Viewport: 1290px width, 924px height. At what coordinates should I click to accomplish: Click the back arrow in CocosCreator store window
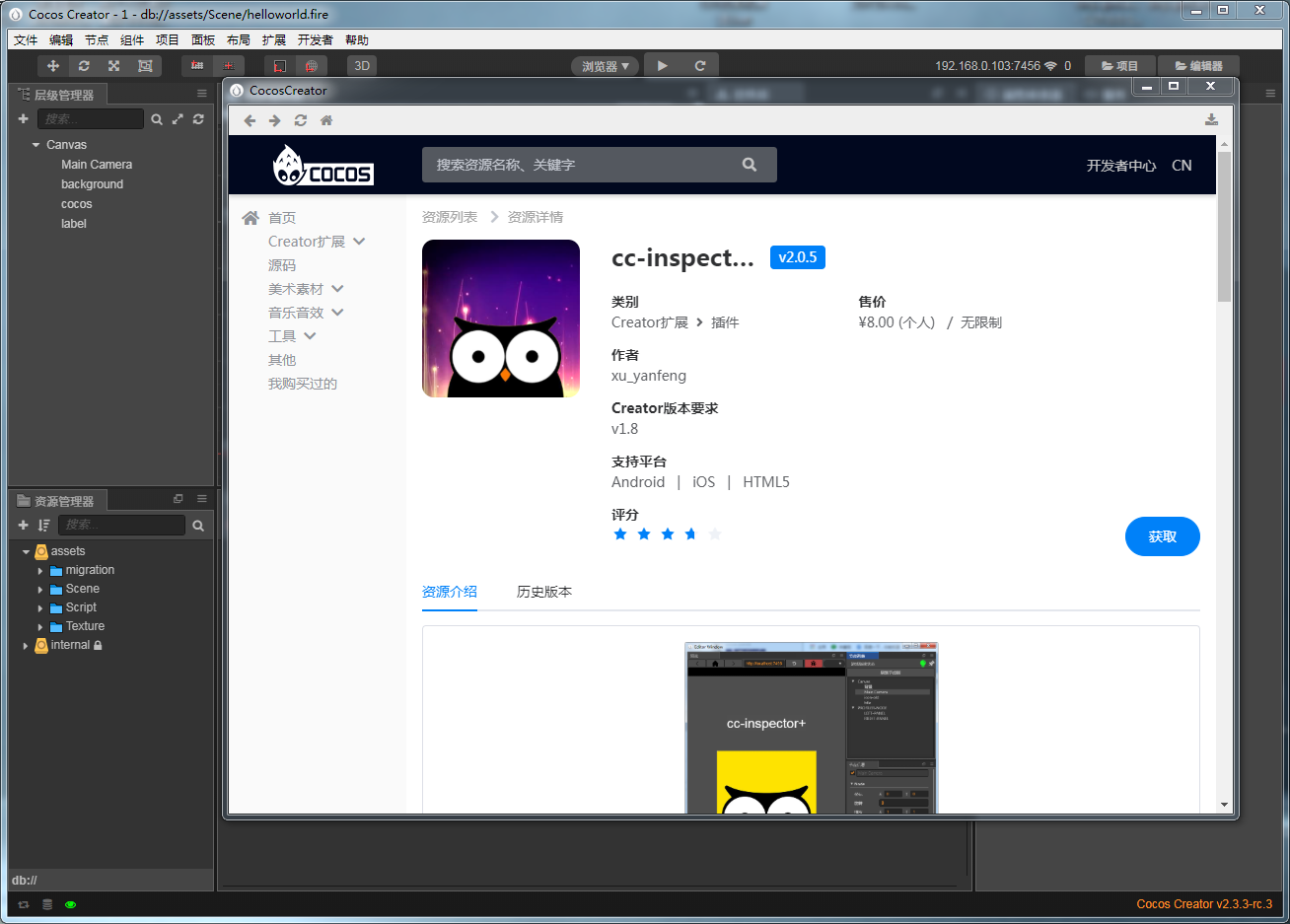point(250,120)
